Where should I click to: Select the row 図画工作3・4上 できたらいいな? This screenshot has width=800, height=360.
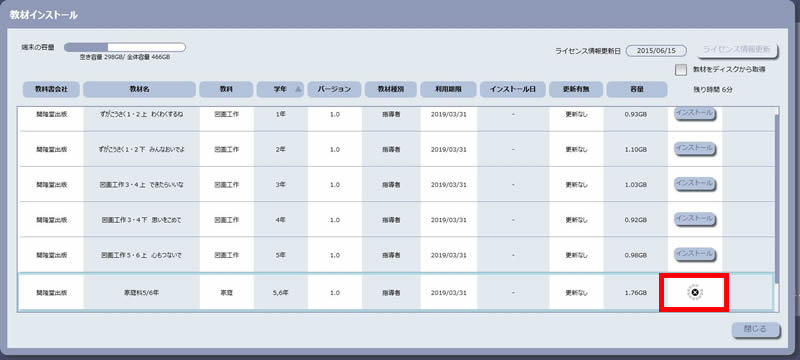pos(396,185)
